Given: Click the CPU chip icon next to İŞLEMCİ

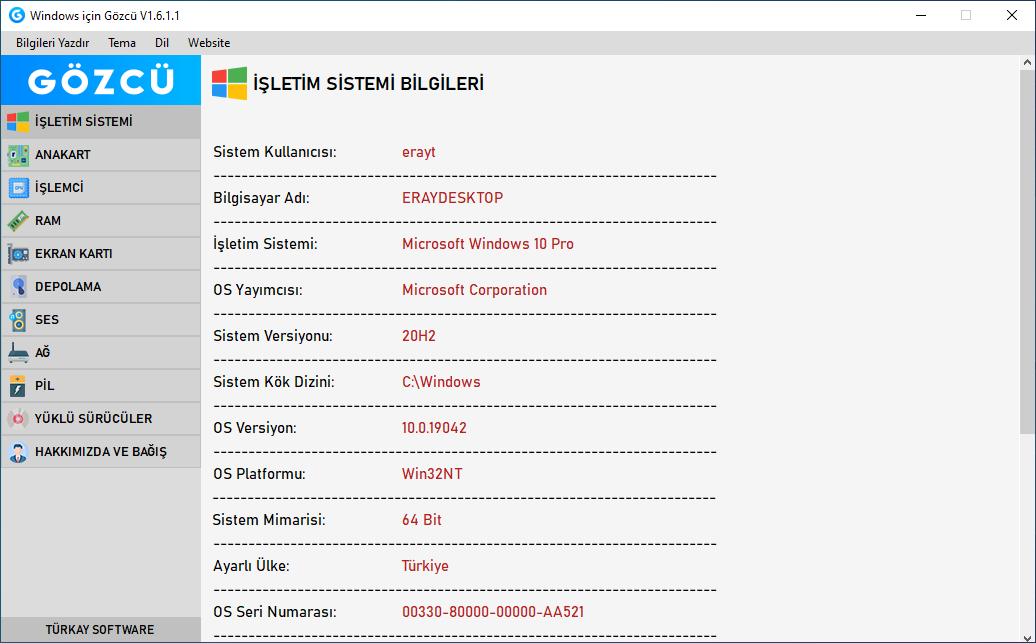Looking at the screenshot, I should 18,188.
